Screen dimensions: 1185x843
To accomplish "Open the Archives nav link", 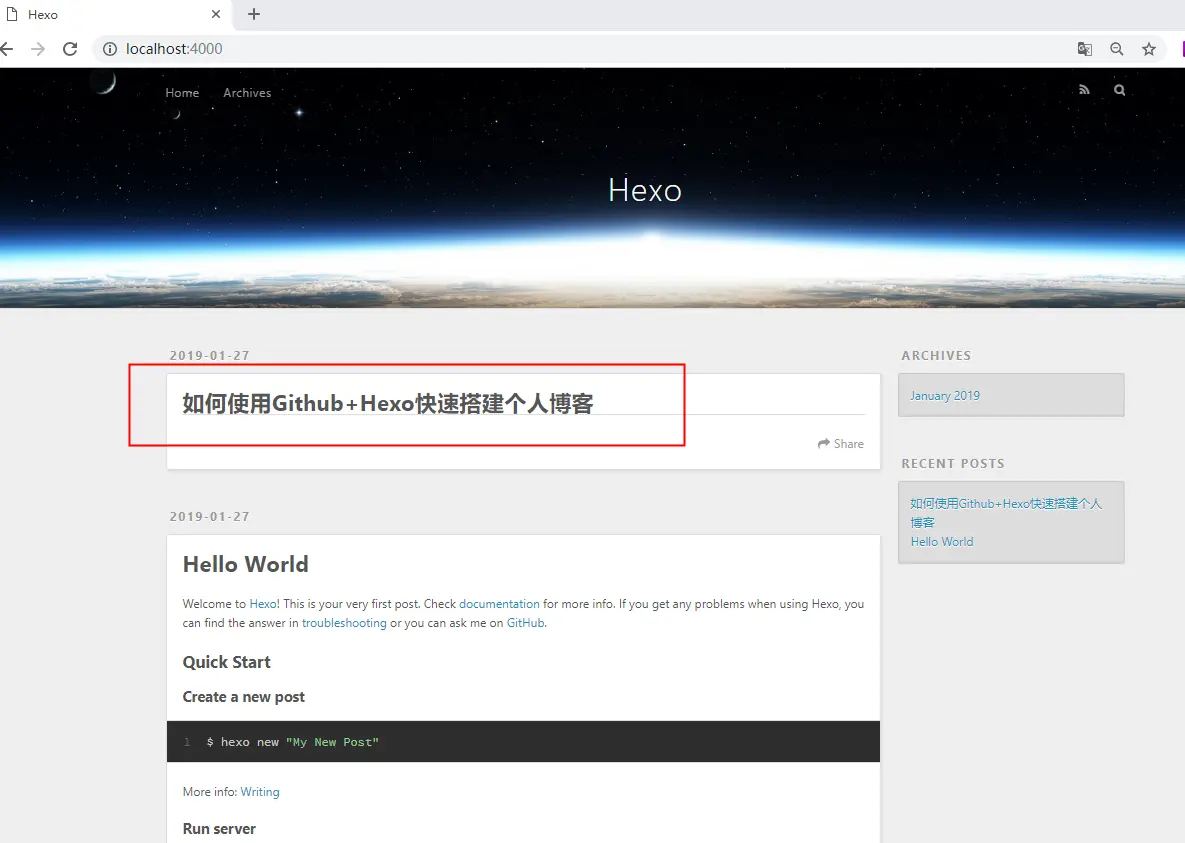I will pyautogui.click(x=247, y=92).
